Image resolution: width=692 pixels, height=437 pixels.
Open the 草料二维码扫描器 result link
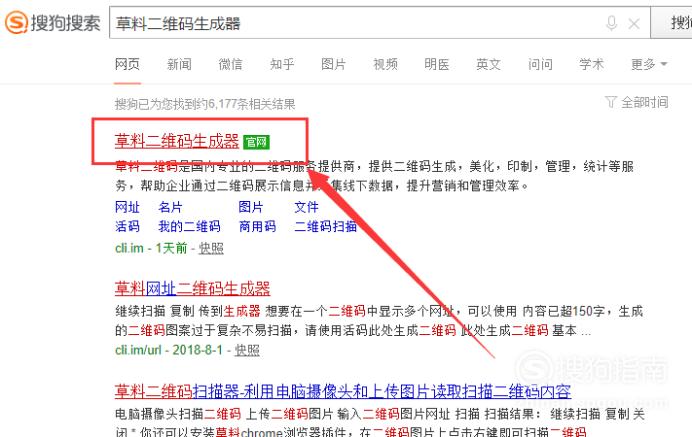343,392
